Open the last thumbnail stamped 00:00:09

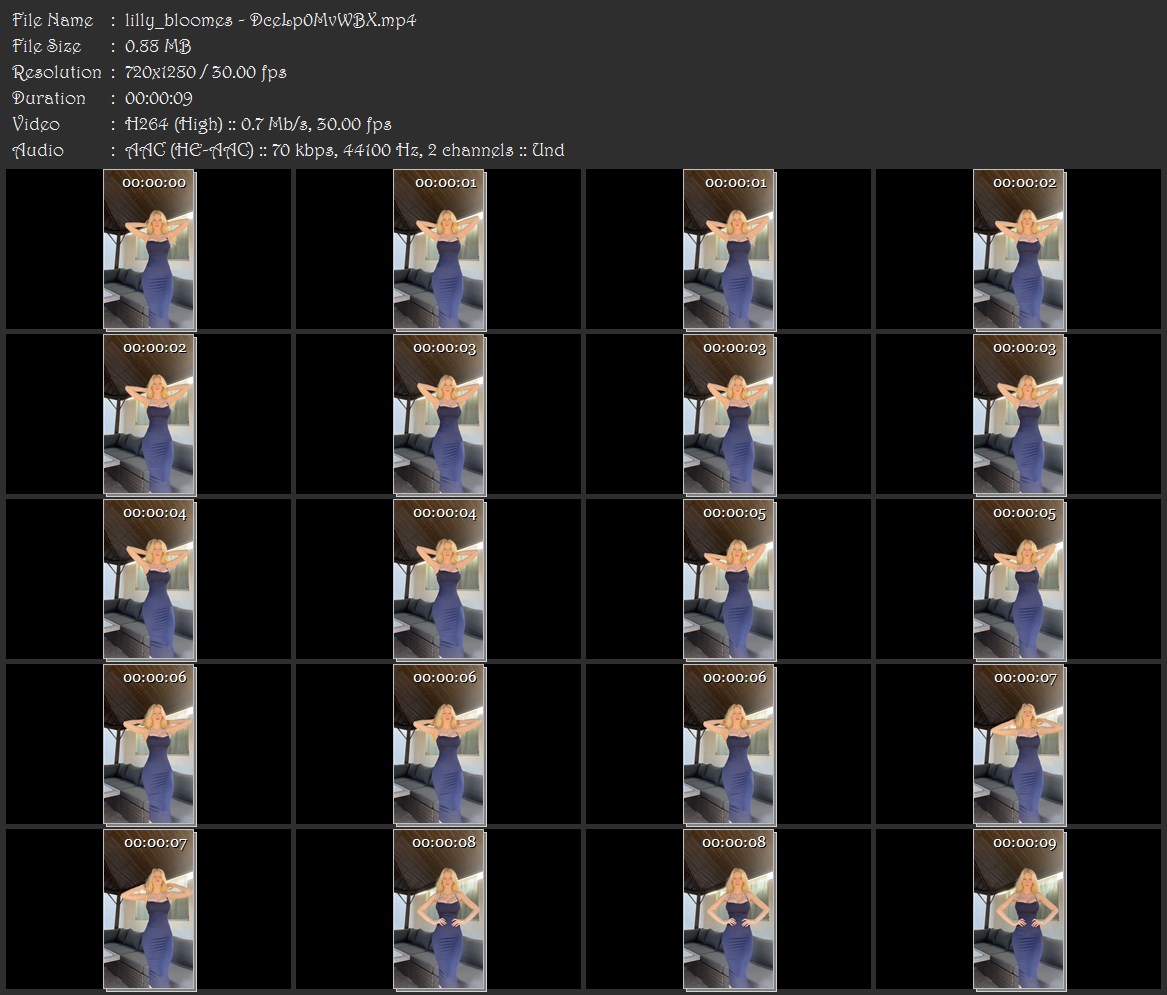point(1019,909)
